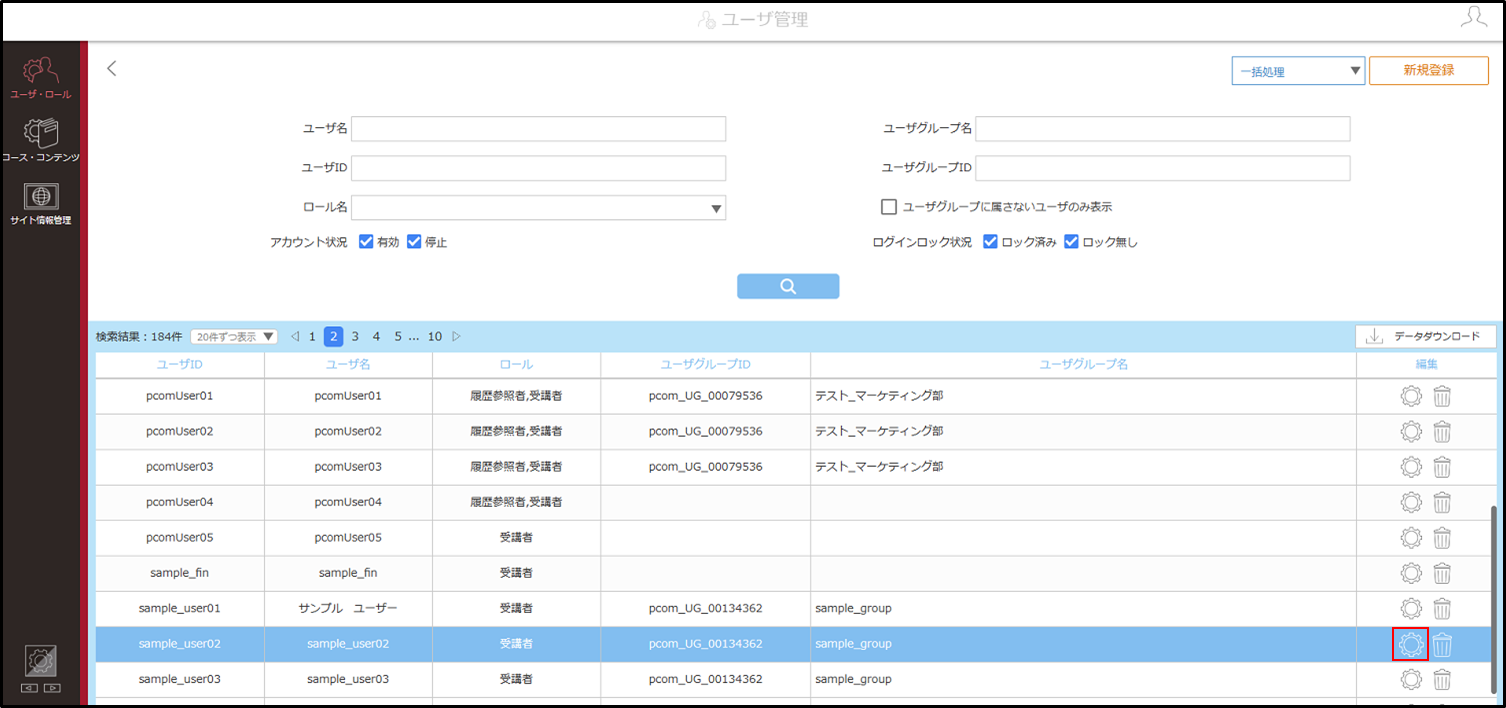Screen dimensions: 1506x708
Task: Click the 新規登録 button
Action: click(1428, 71)
